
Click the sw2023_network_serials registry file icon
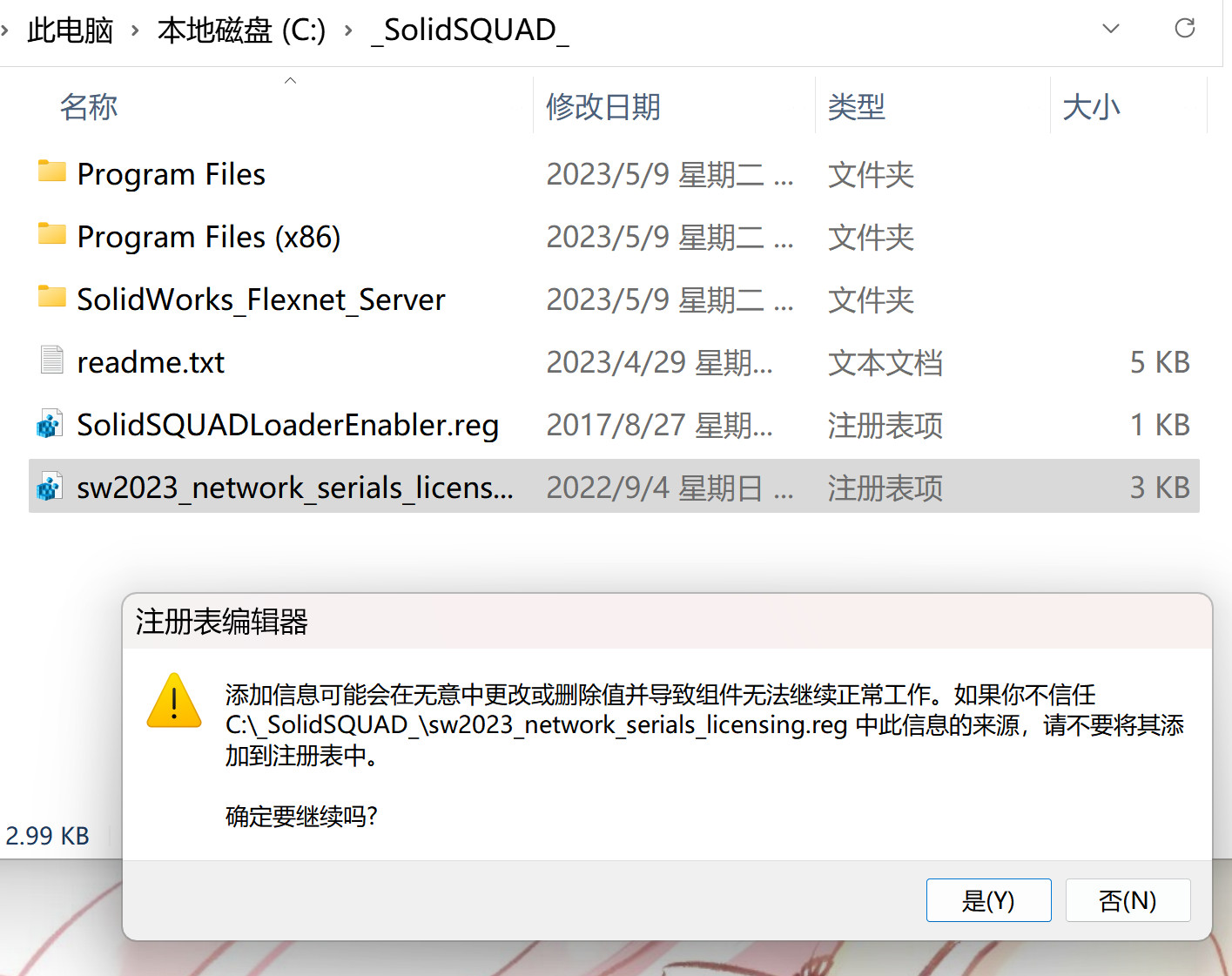click(x=50, y=487)
